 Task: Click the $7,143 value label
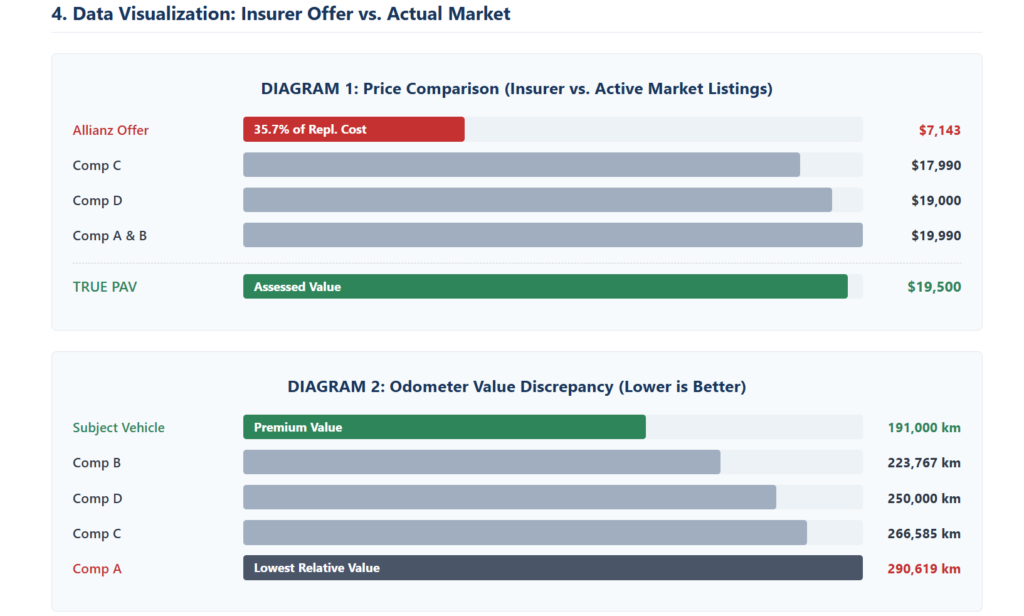939,130
